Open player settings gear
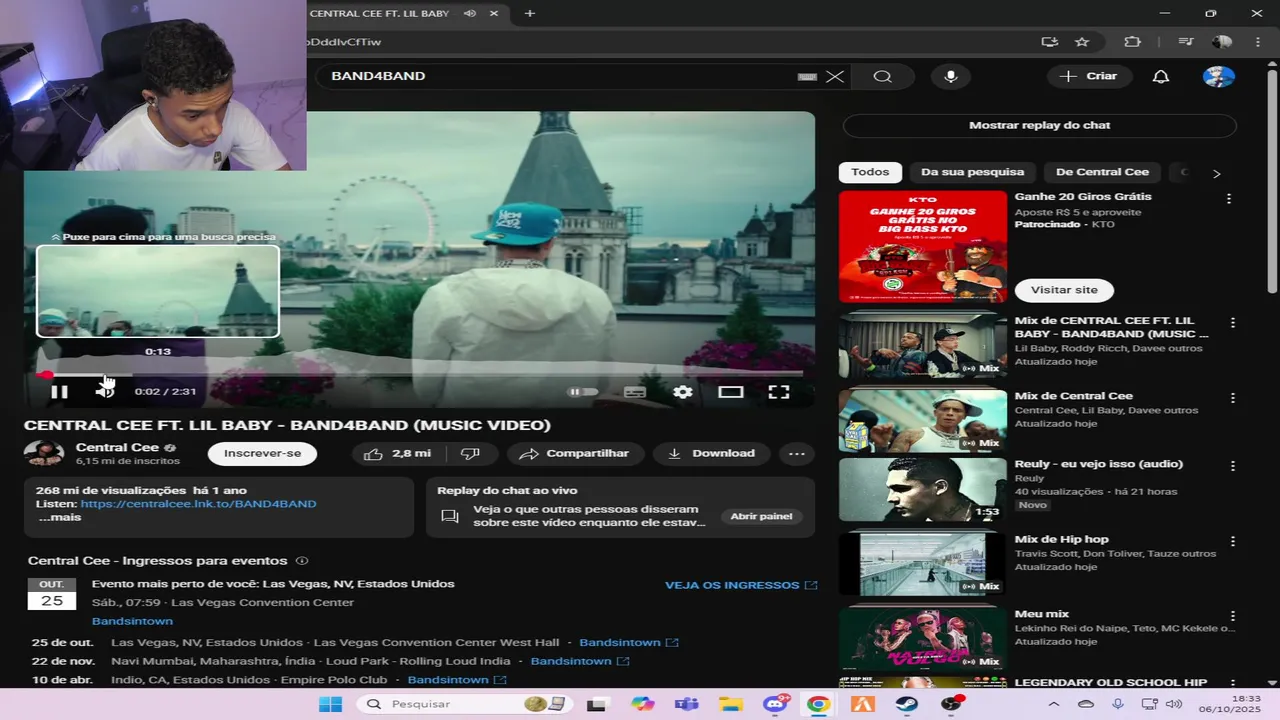The height and width of the screenshot is (720, 1280). 683,392
